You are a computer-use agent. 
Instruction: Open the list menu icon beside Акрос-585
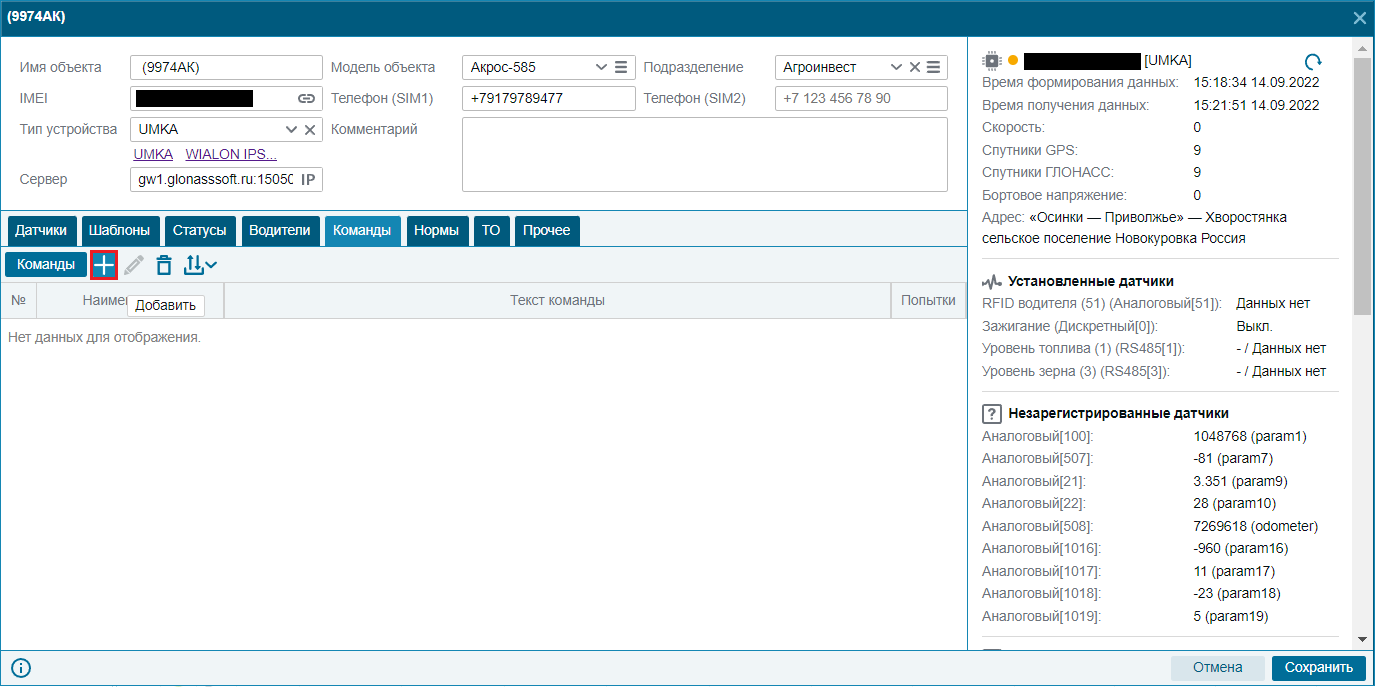point(621,67)
